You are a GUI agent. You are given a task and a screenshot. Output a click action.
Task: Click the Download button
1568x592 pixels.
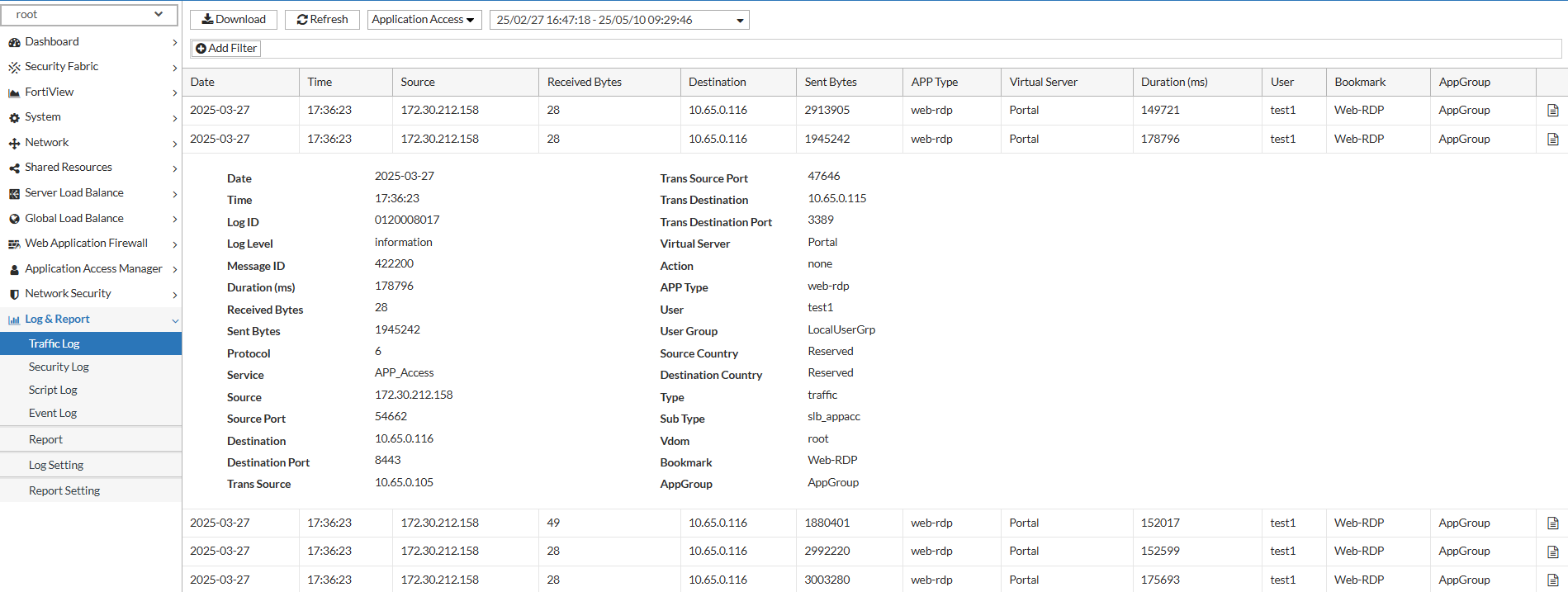(x=234, y=20)
